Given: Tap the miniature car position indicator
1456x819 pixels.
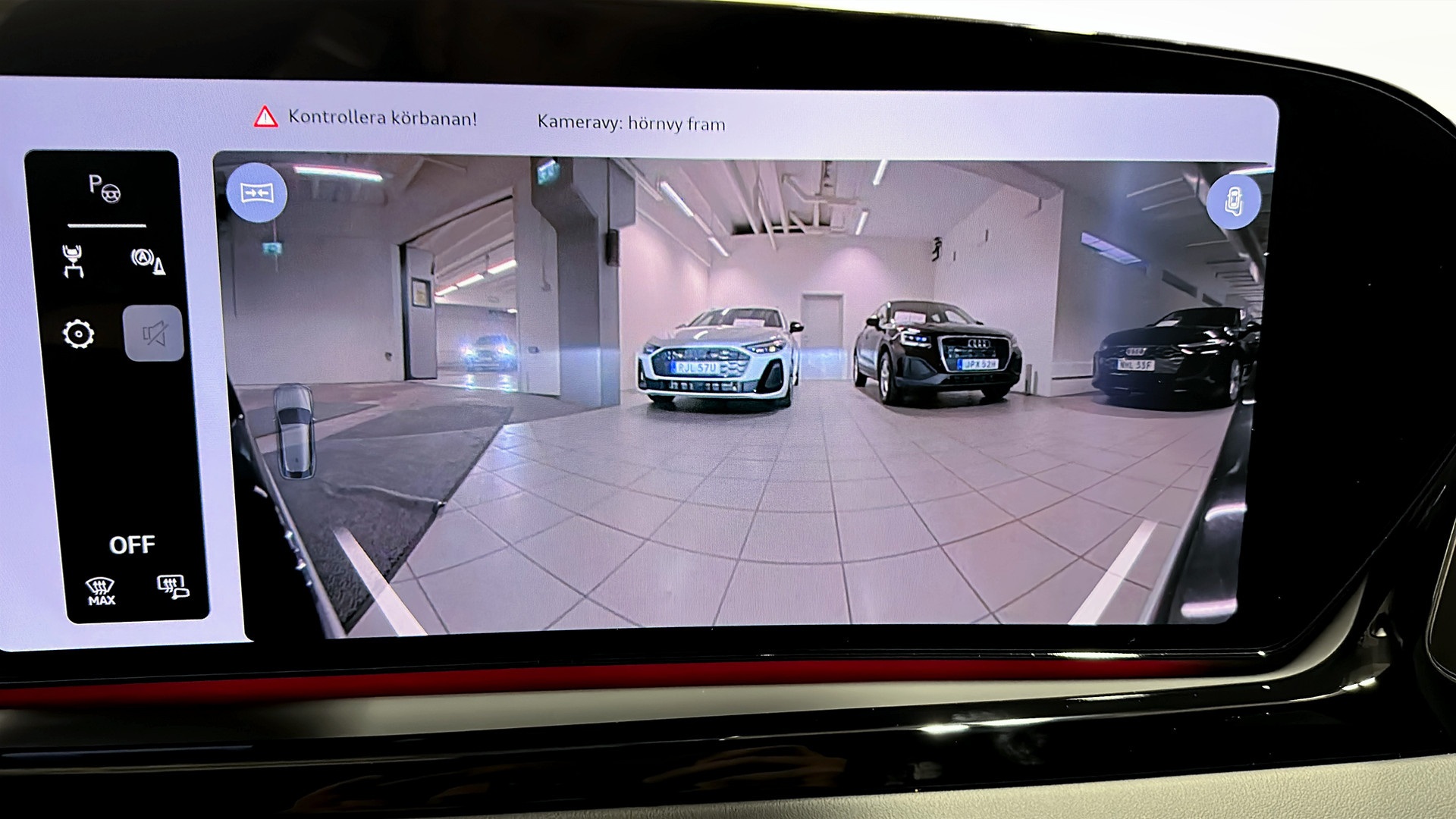Looking at the screenshot, I should (294, 431).
